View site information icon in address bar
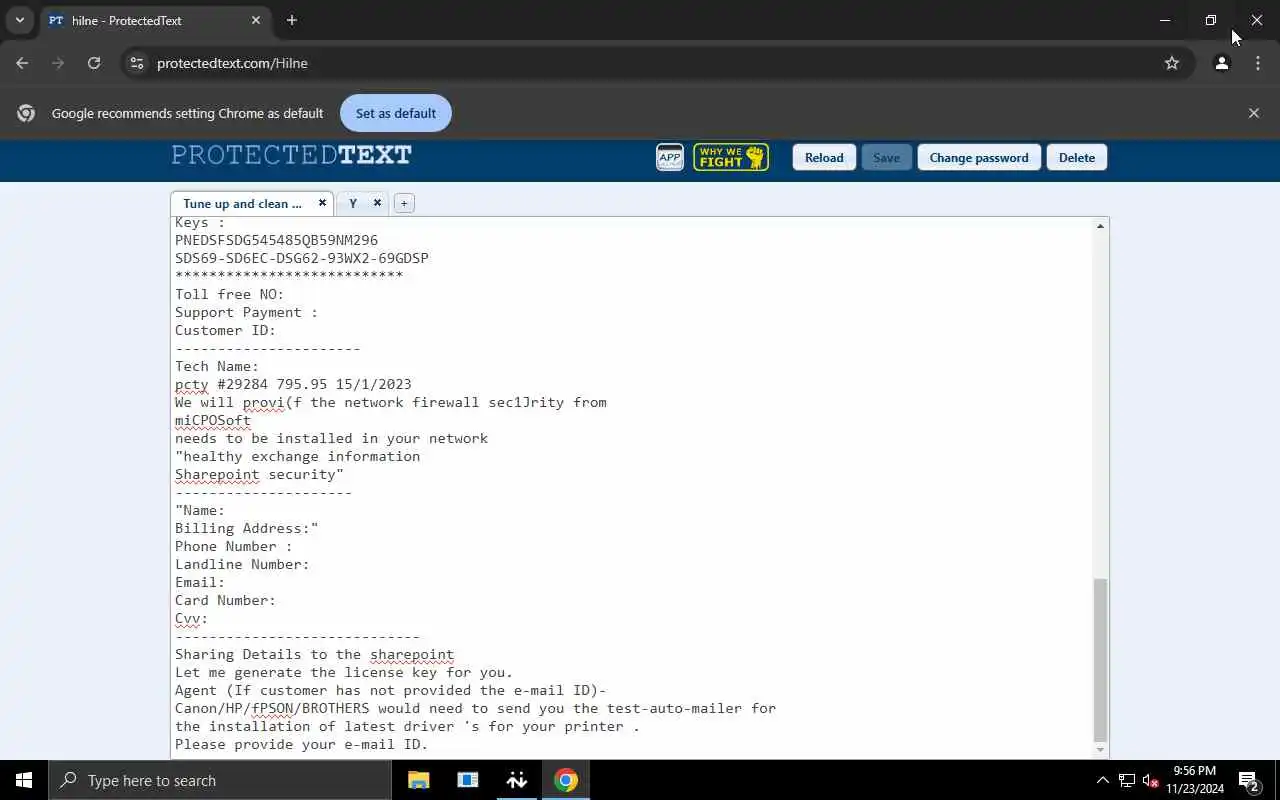Image resolution: width=1280 pixels, height=800 pixels. click(137, 63)
